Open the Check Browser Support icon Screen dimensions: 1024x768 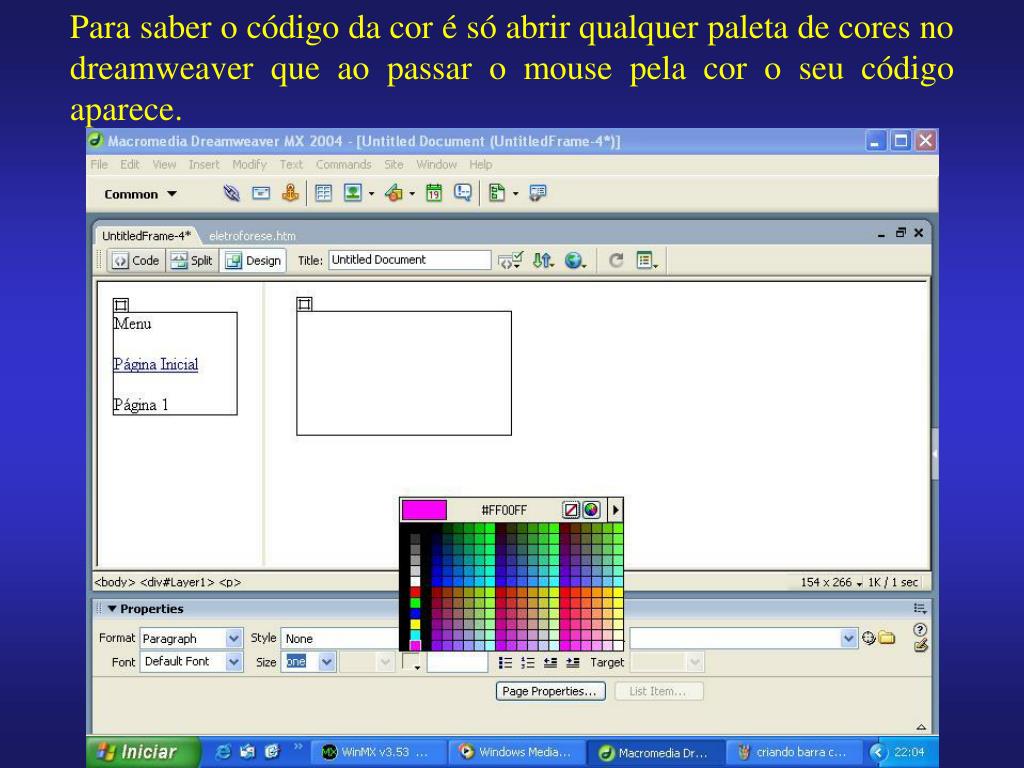pyautogui.click(x=509, y=261)
